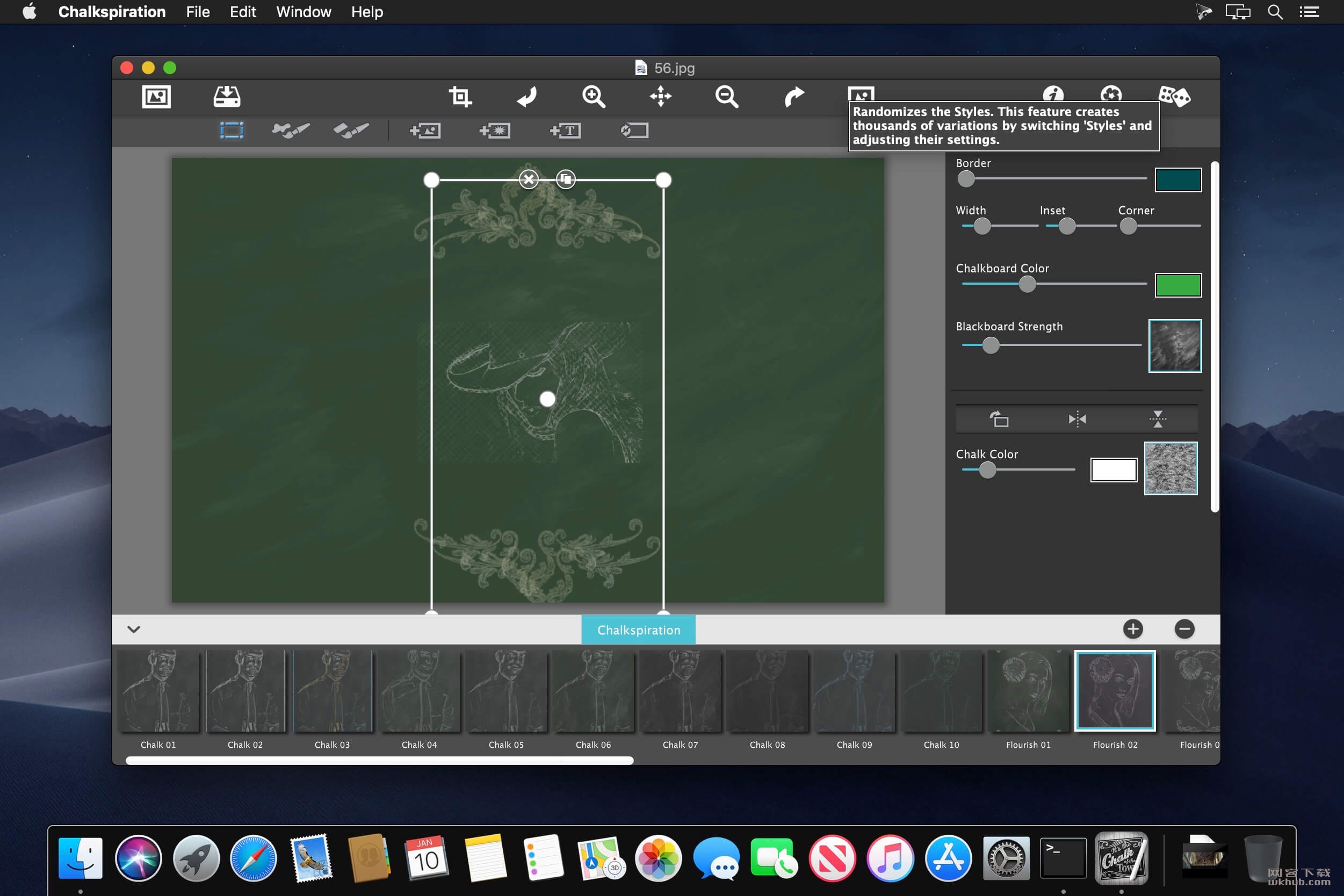Collapse the presets panel chevron

tap(134, 629)
